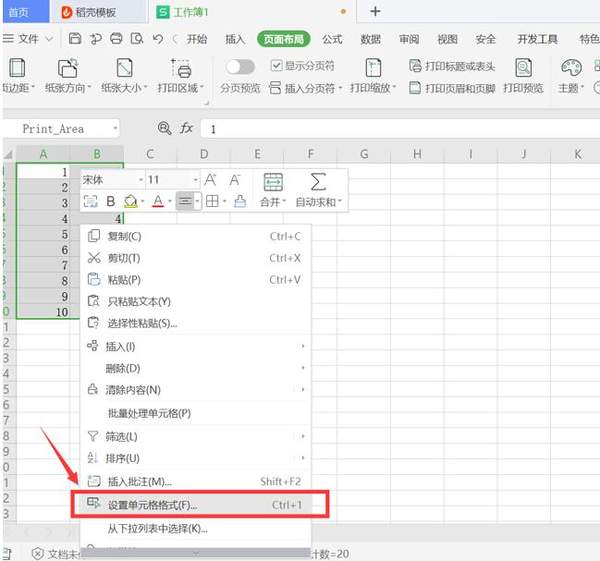Uncheck the 显示分页符 checkbox

(277, 66)
